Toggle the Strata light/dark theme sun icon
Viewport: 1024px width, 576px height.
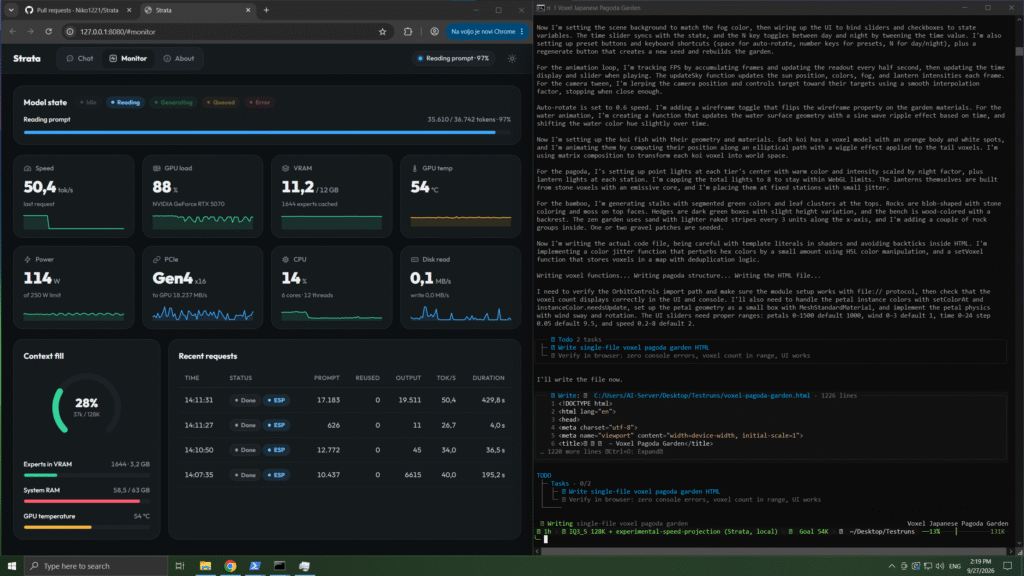[512, 59]
